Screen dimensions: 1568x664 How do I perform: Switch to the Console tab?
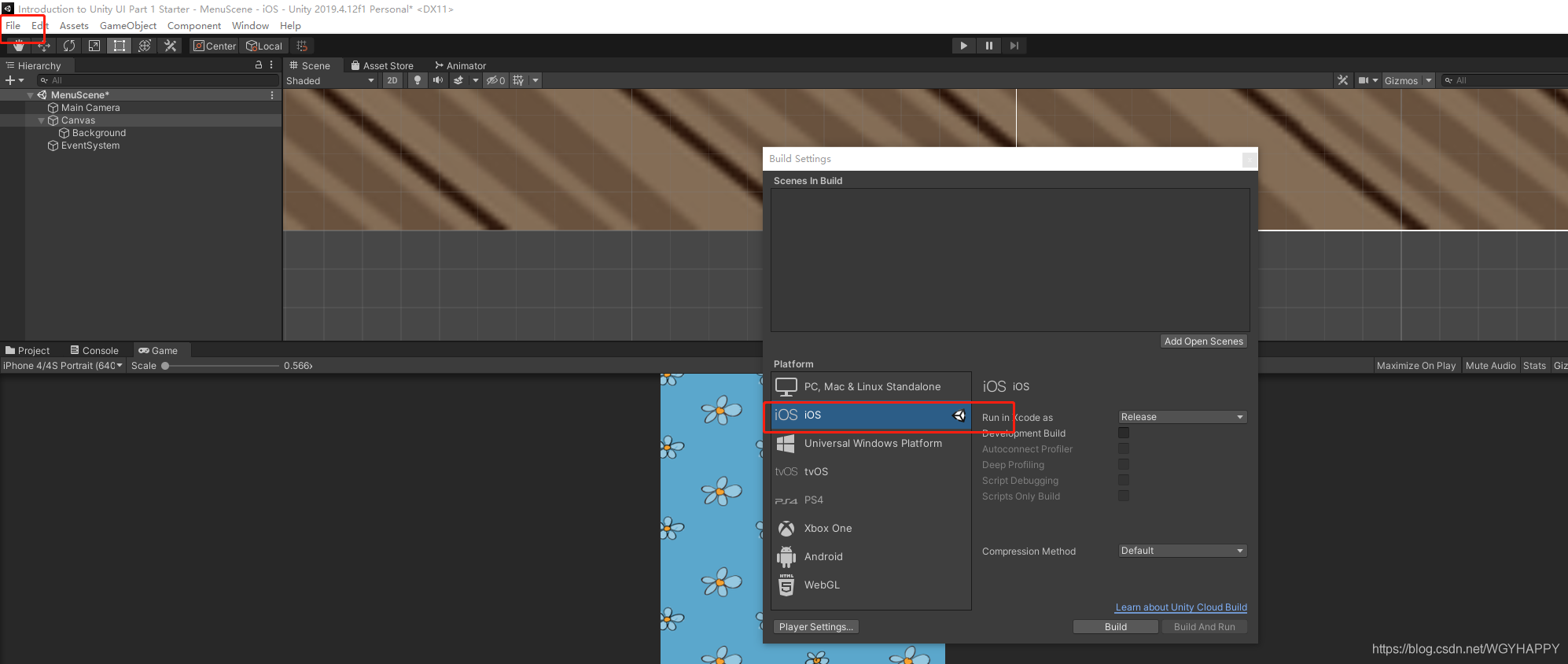(94, 351)
